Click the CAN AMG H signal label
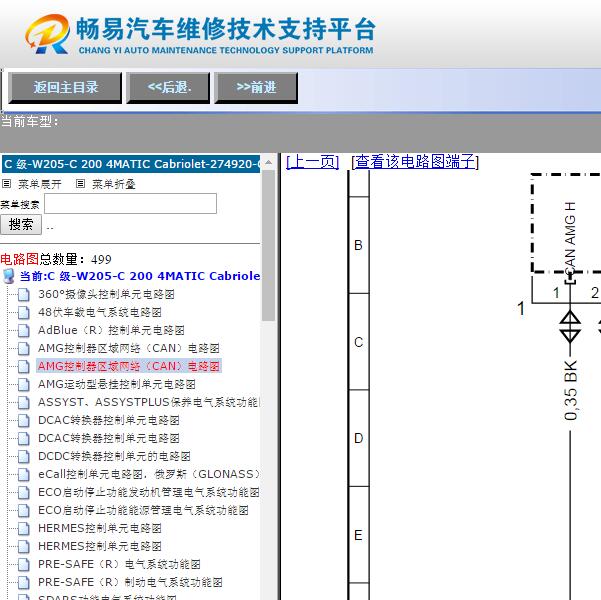Screen dimensions: 601x600 click(570, 239)
